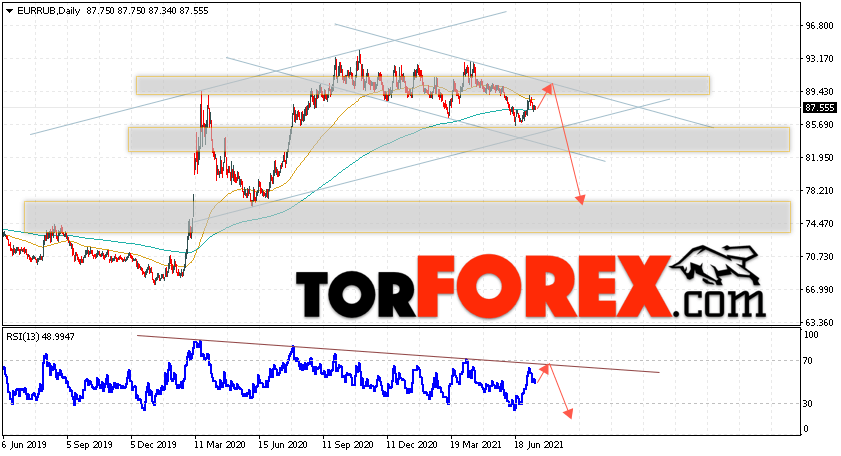Screen dimensions: 841x456
Task: Click the 70.730 price scale value
Action: [820, 256]
